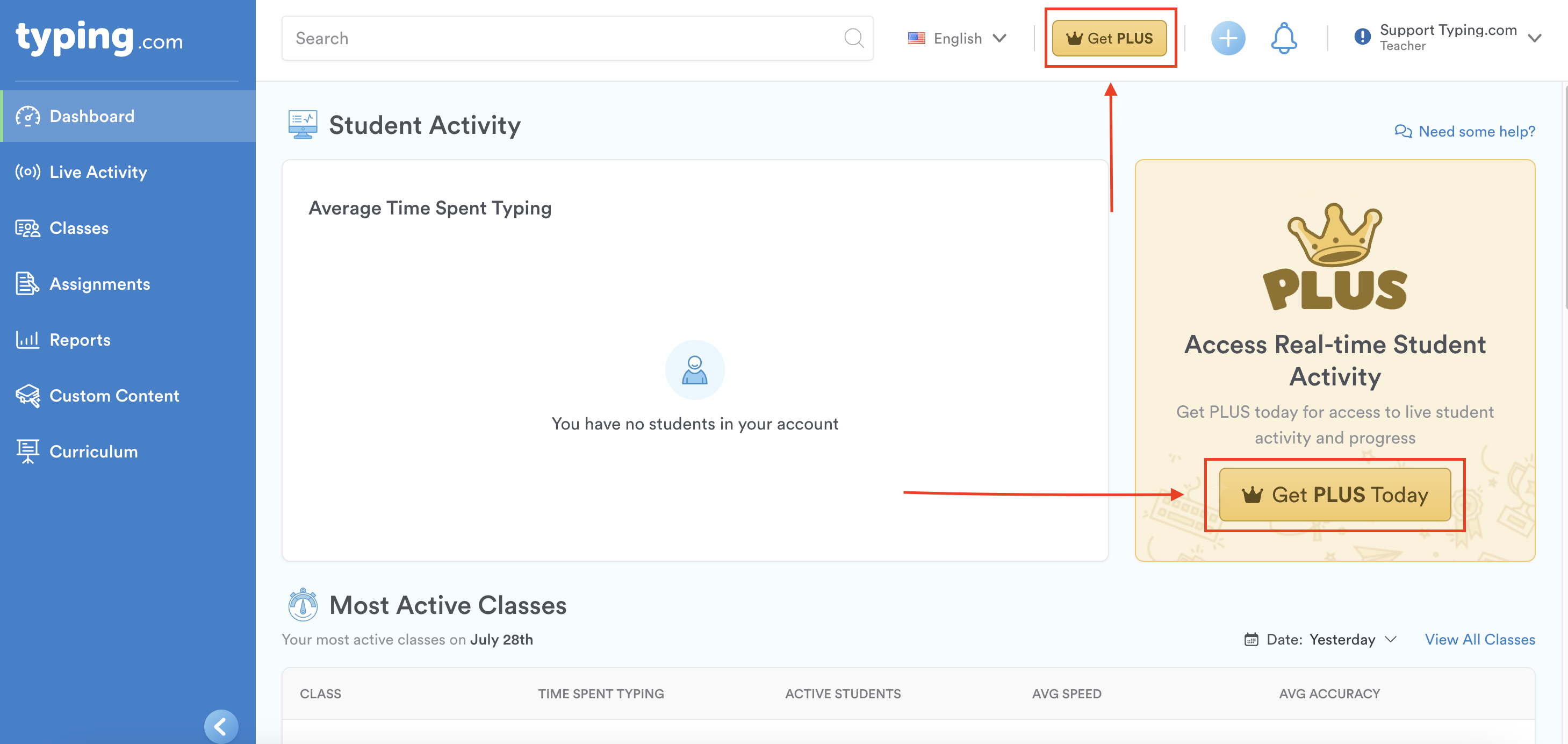Click the Get PLUS header button
The width and height of the screenshot is (1568, 744).
point(1109,38)
